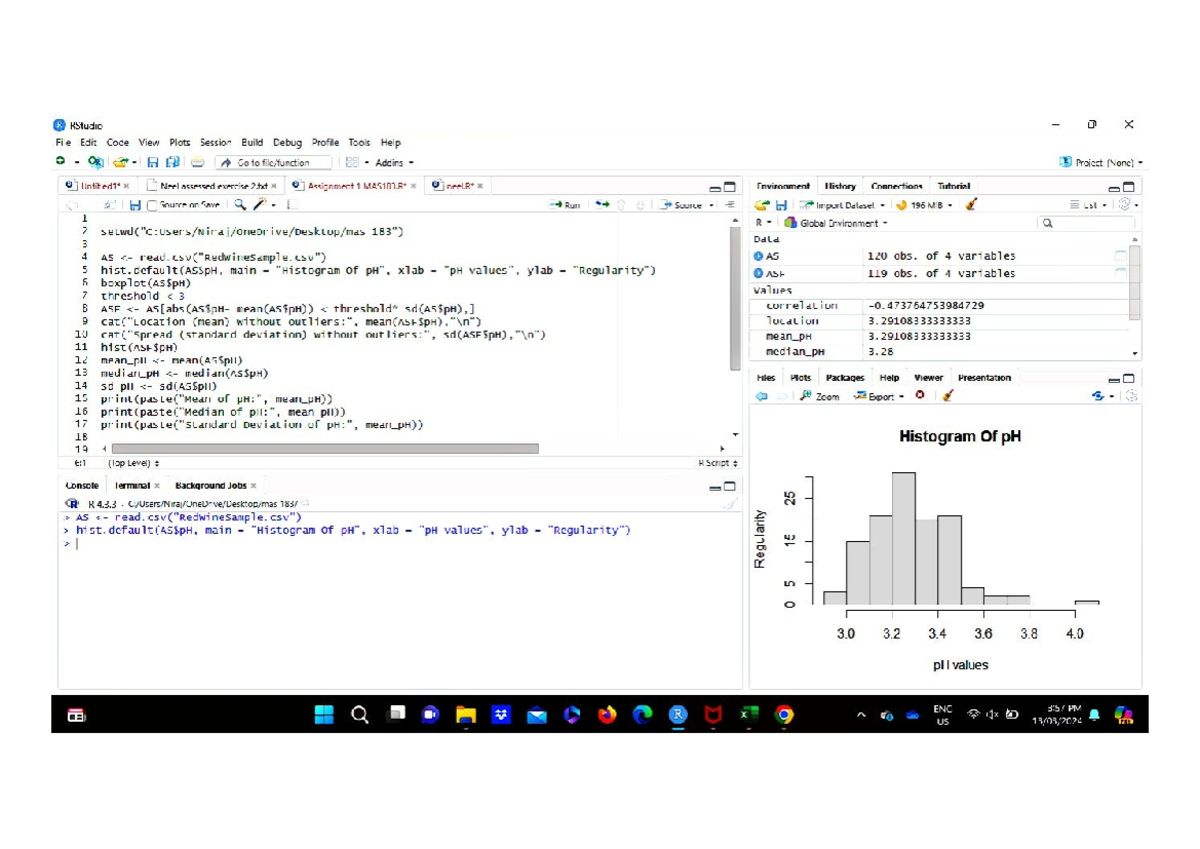1200x849 pixels.
Task: Toggle the Source on Save checkbox
Action: (152, 205)
